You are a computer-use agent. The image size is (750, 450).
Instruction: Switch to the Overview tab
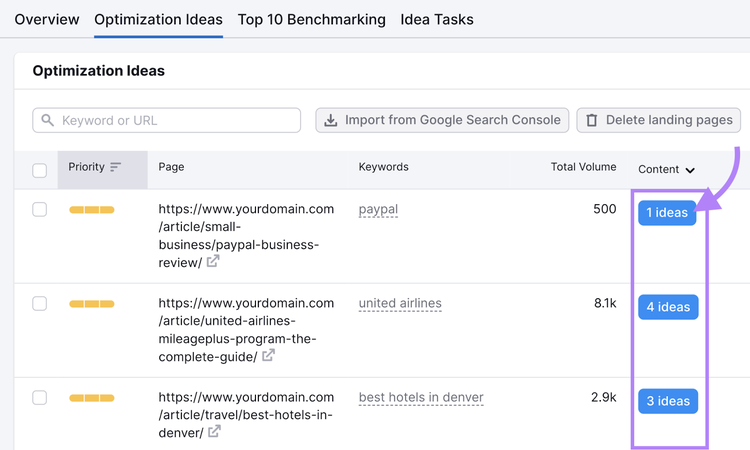click(47, 20)
